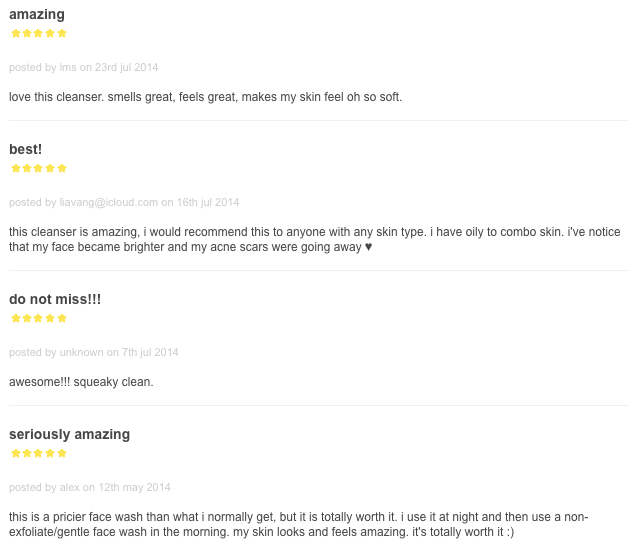Select the "amazing" review title

click(37, 15)
